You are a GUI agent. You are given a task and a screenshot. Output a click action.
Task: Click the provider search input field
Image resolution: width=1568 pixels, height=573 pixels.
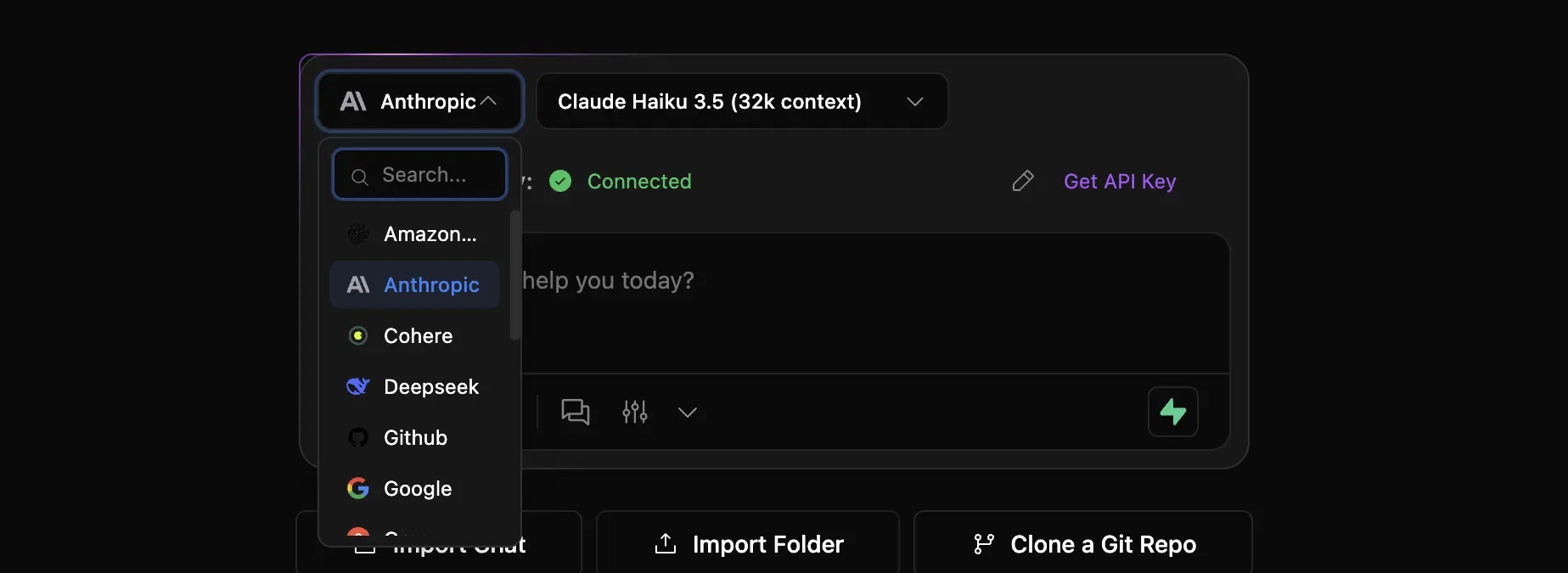point(419,174)
